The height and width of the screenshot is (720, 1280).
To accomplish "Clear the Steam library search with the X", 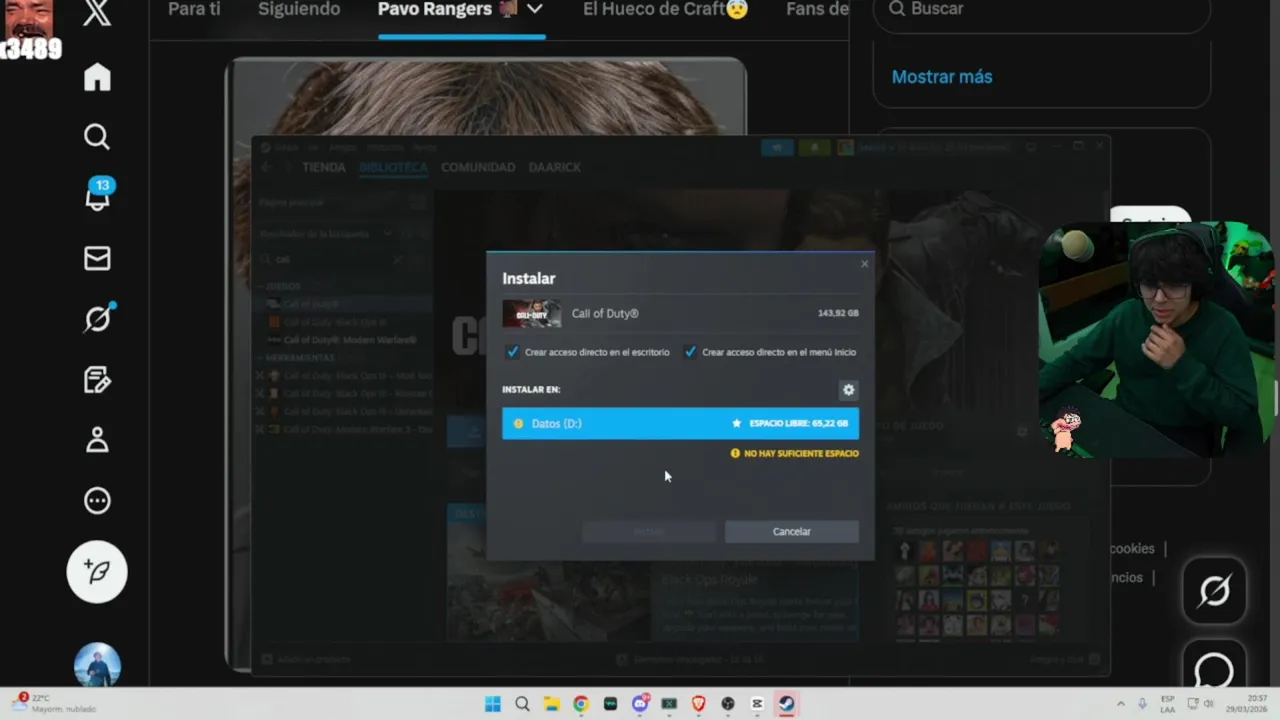I will pyautogui.click(x=397, y=260).
